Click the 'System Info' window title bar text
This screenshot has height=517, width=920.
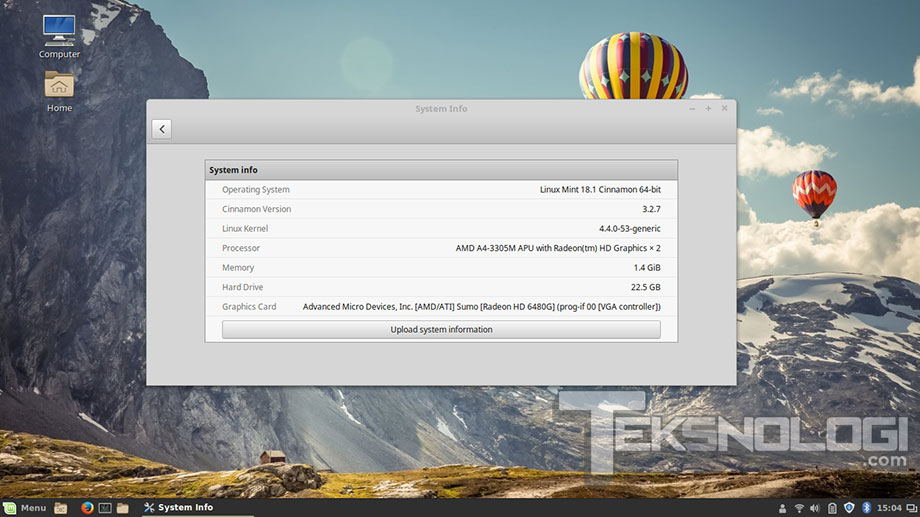tap(441, 109)
